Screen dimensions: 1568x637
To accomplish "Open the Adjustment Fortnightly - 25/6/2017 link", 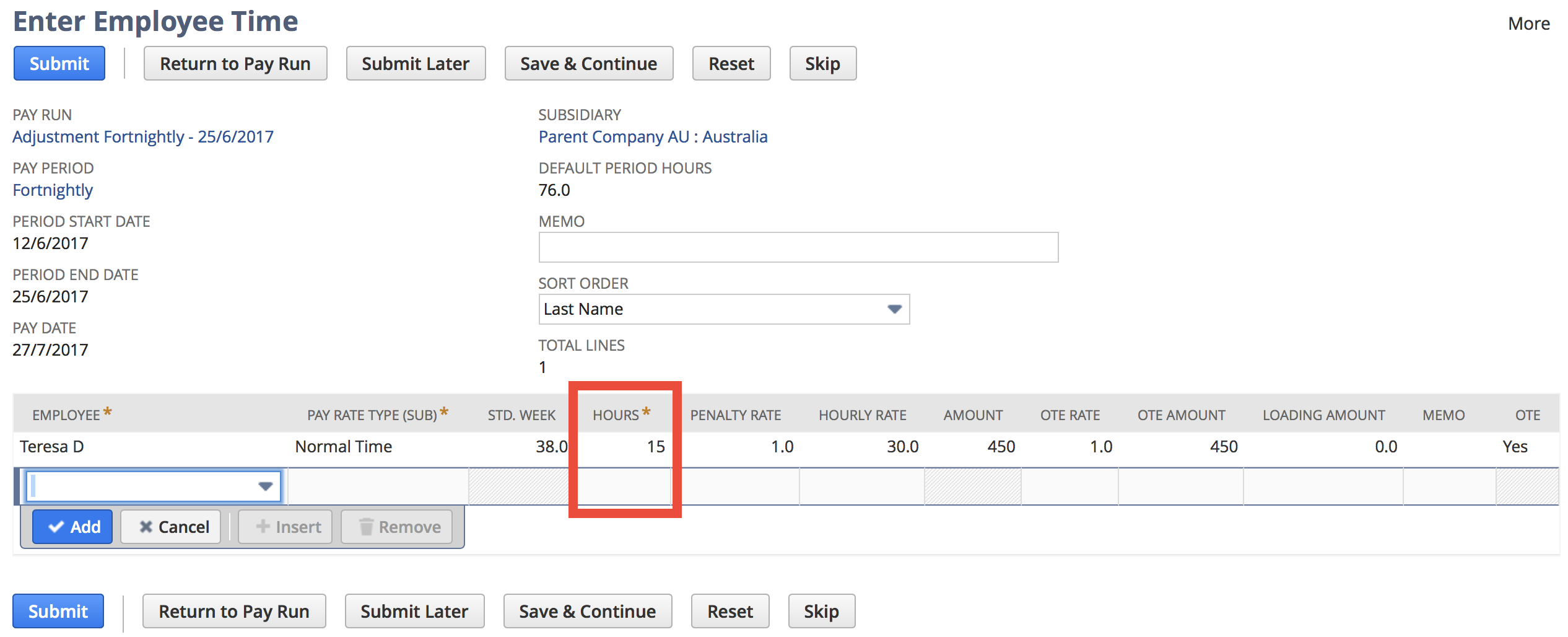I will (142, 136).
